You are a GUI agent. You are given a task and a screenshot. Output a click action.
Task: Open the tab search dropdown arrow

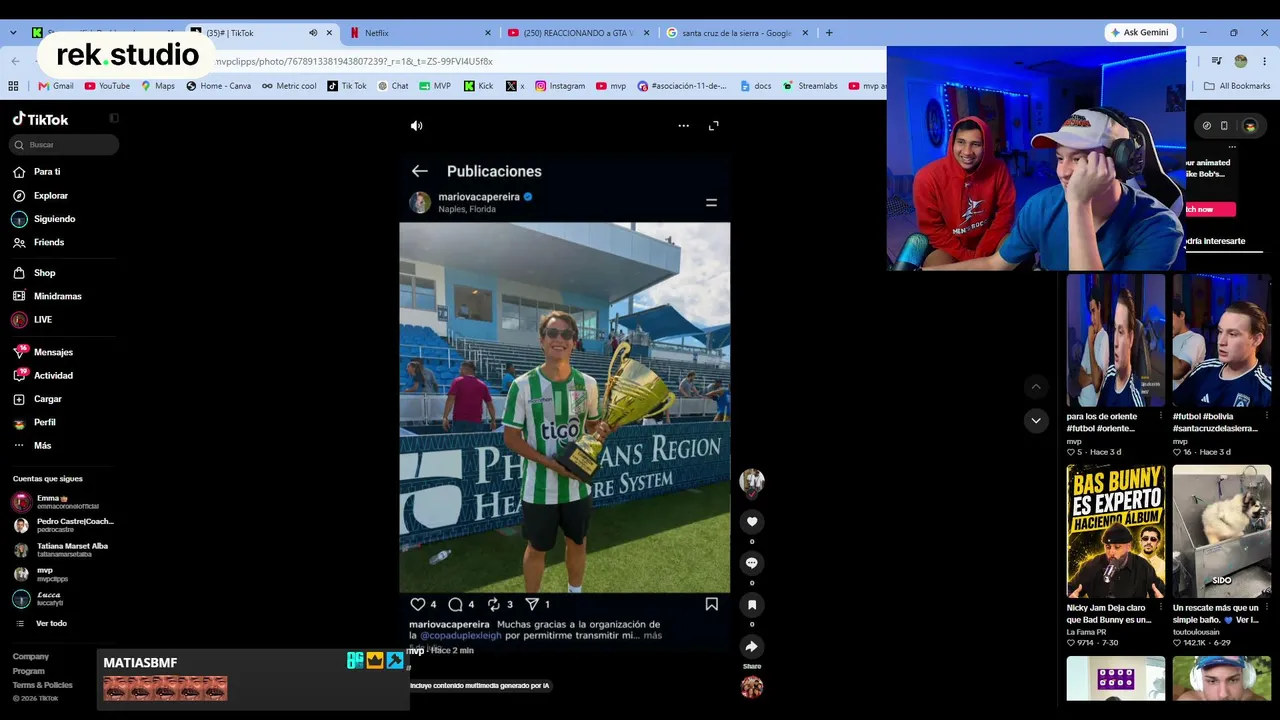(x=13, y=33)
